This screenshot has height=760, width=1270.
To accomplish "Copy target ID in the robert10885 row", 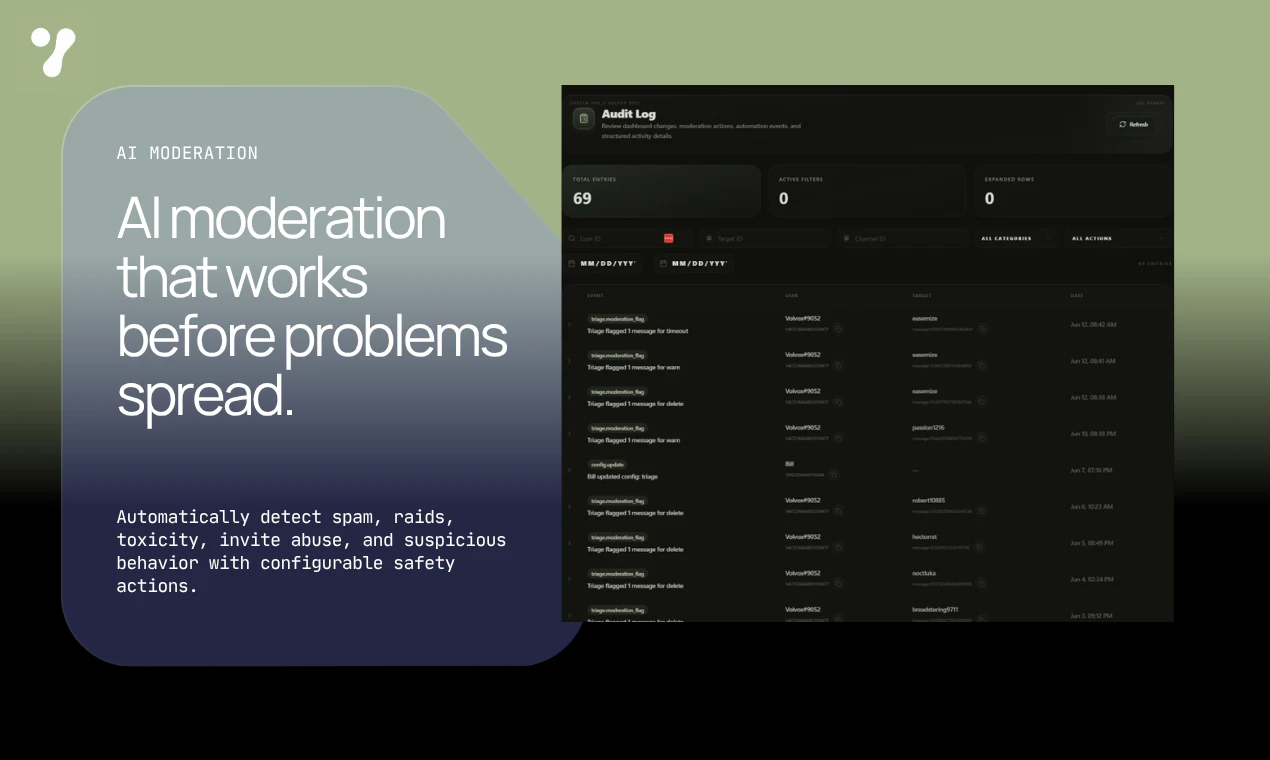I will coord(982,511).
